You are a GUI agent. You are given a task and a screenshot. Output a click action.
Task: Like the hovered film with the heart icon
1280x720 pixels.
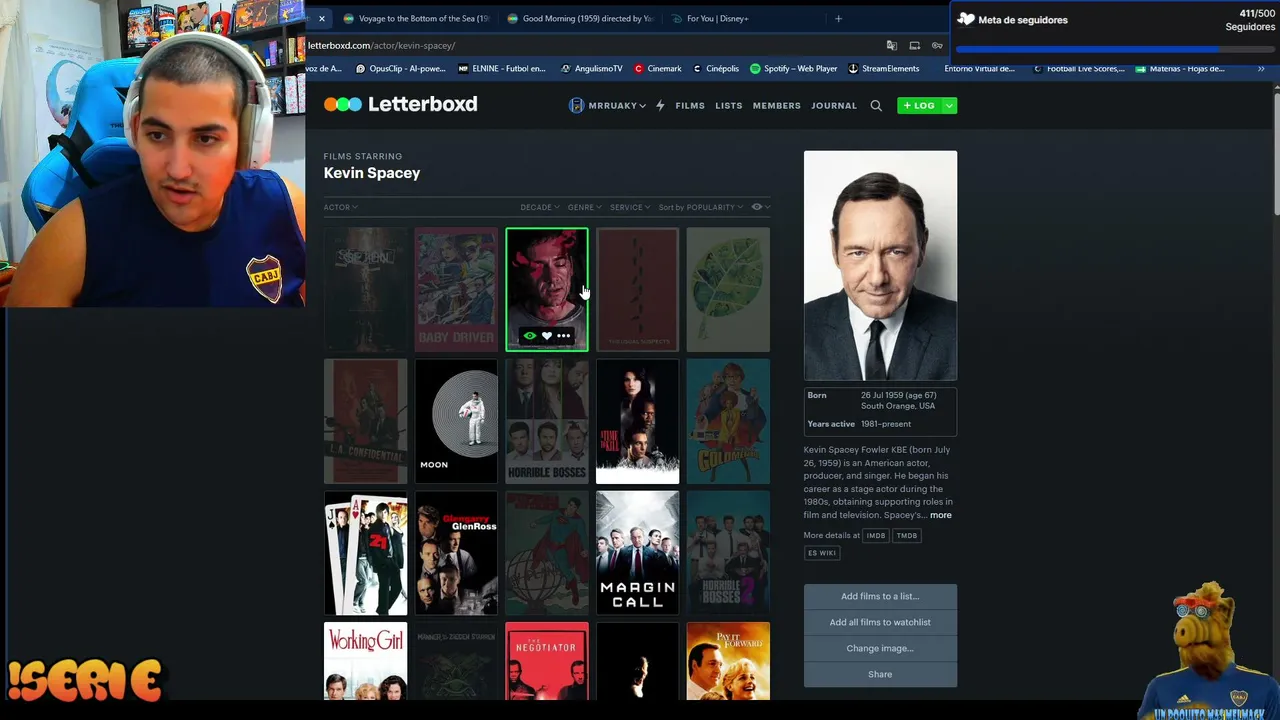pos(547,336)
